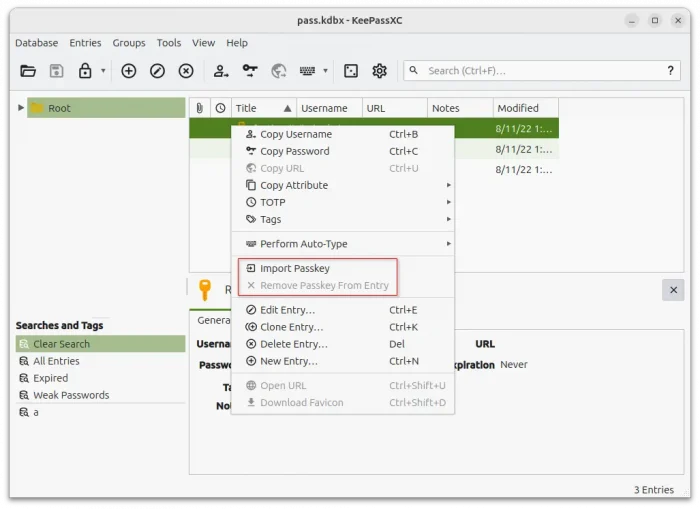The width and height of the screenshot is (700, 509).
Task: Open the lock database dropdown arrow
Action: coord(103,71)
